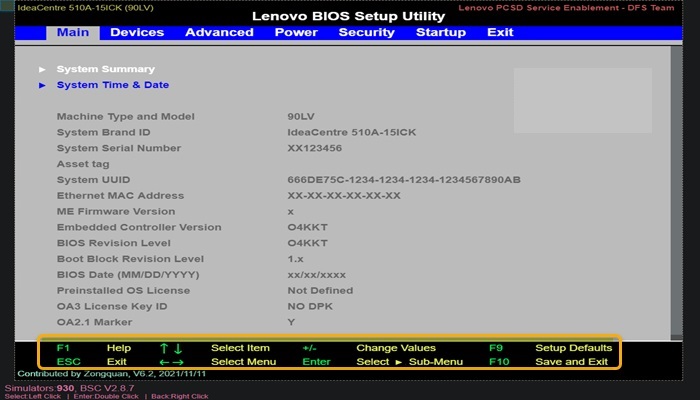
Task: Open the Main tab
Action: pyautogui.click(x=73, y=33)
